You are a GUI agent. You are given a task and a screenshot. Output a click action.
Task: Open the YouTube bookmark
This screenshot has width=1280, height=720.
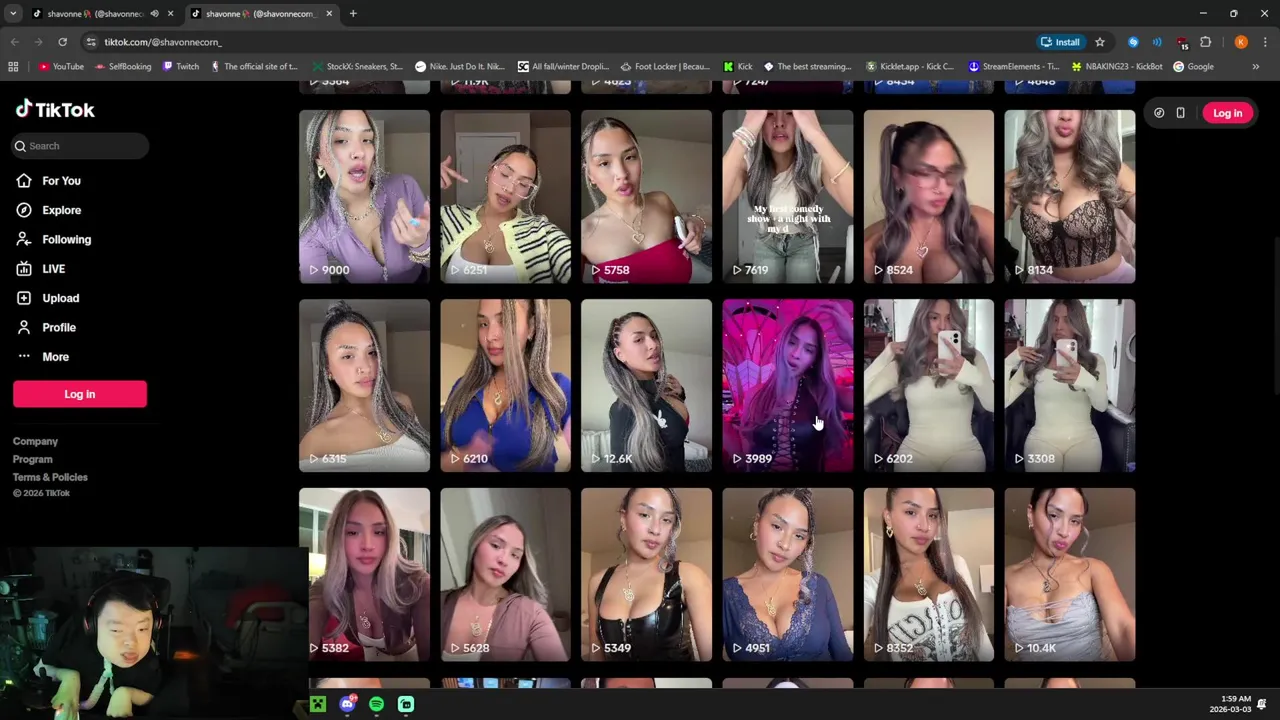61,67
